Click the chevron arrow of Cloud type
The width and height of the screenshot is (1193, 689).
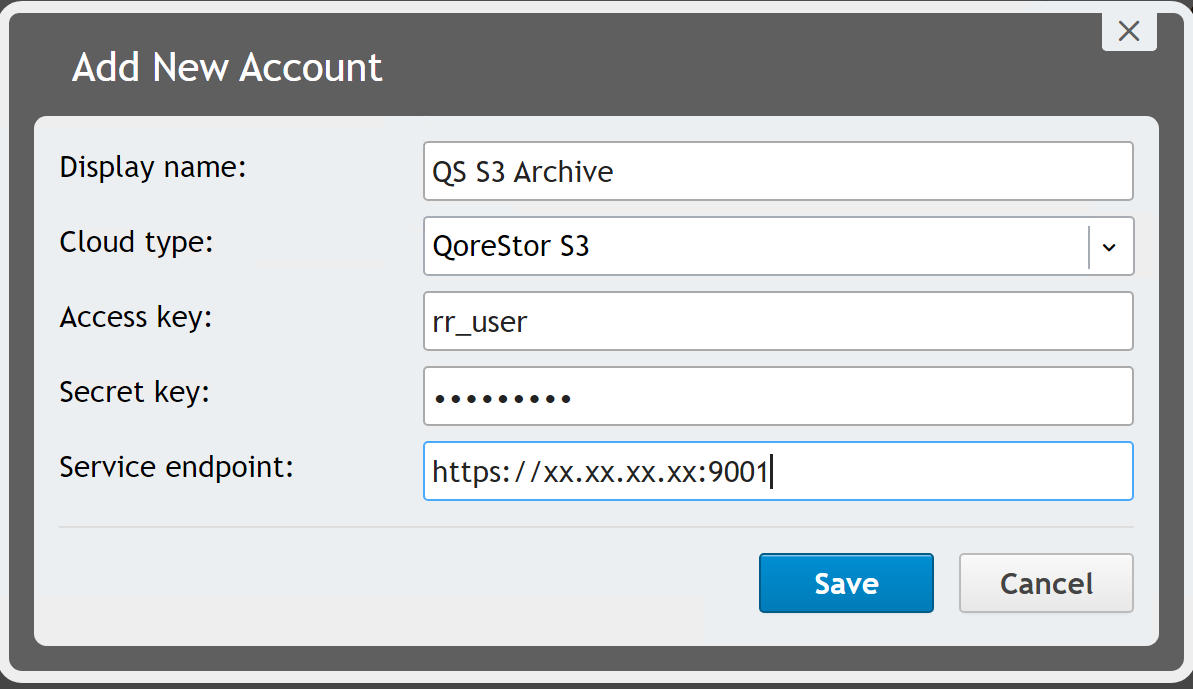(x=1110, y=247)
